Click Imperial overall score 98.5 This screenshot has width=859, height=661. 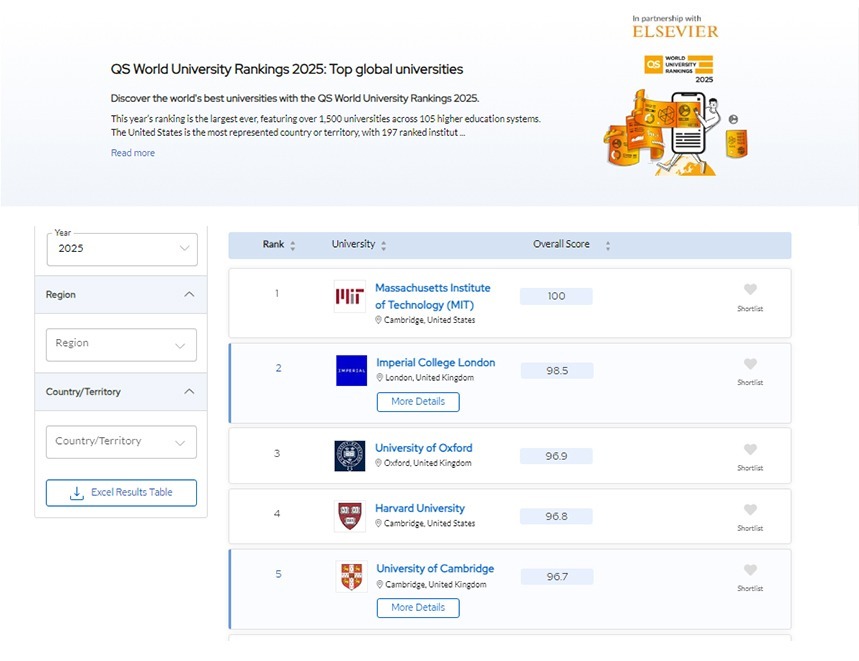coord(557,371)
